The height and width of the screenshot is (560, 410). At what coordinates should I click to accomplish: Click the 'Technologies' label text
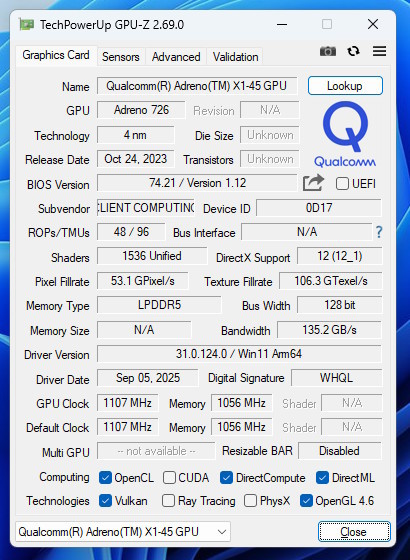(58, 501)
